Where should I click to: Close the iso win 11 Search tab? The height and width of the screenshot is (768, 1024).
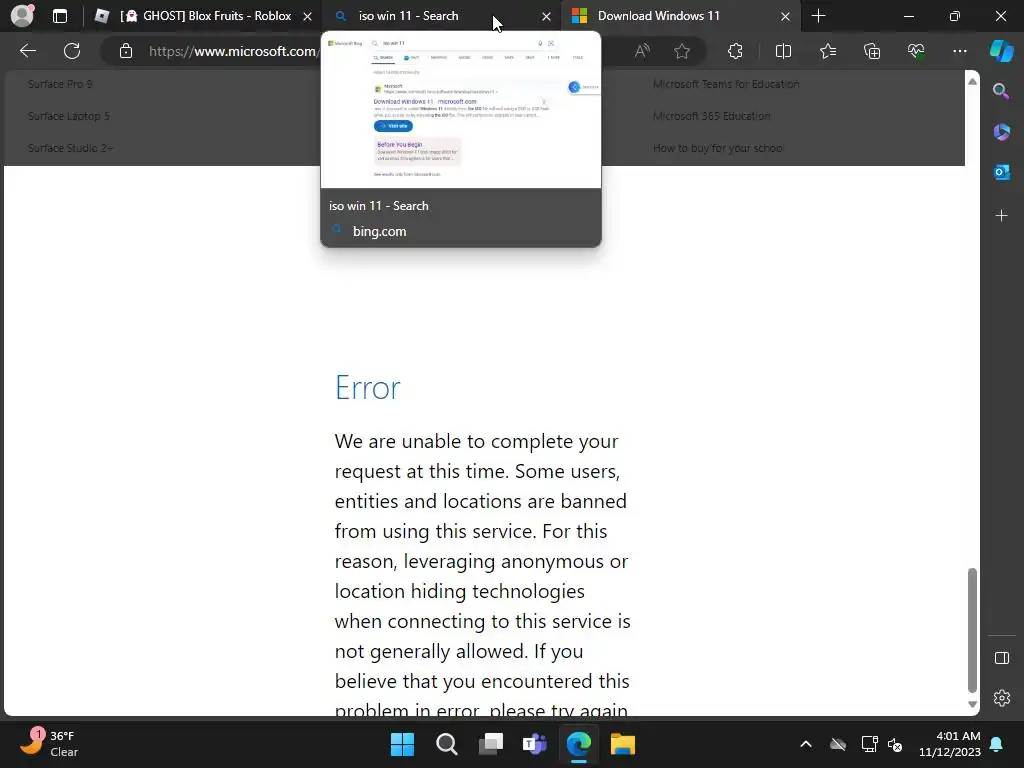546,16
